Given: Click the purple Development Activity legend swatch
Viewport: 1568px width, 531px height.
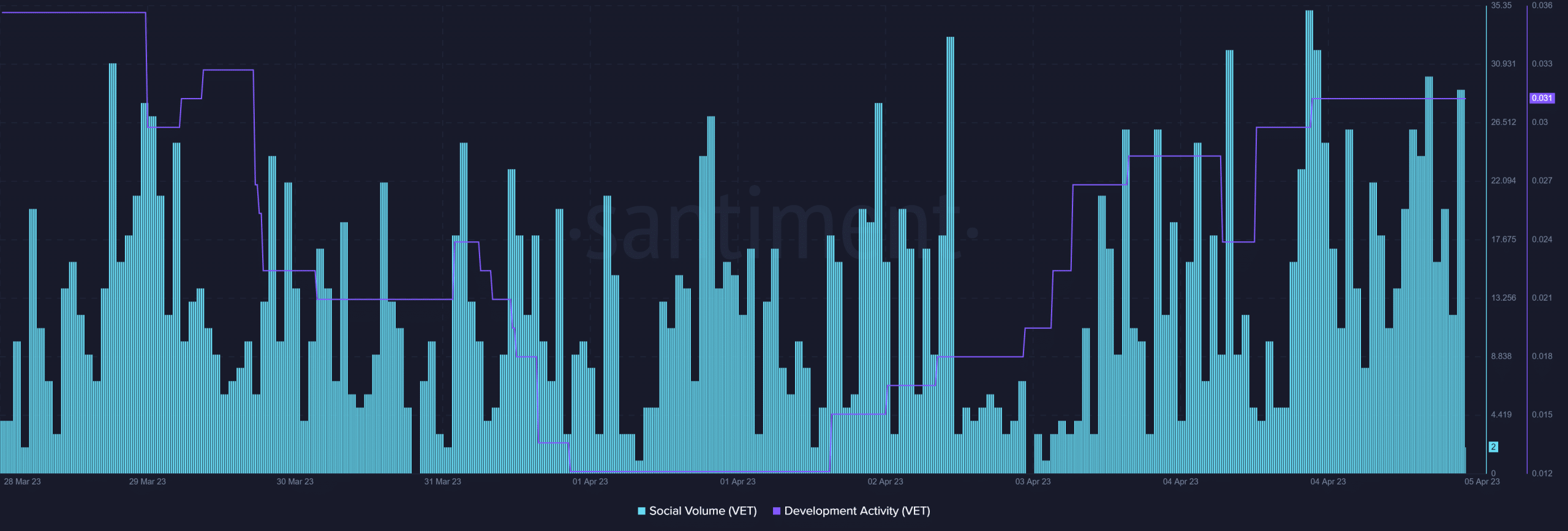Looking at the screenshot, I should [x=777, y=511].
